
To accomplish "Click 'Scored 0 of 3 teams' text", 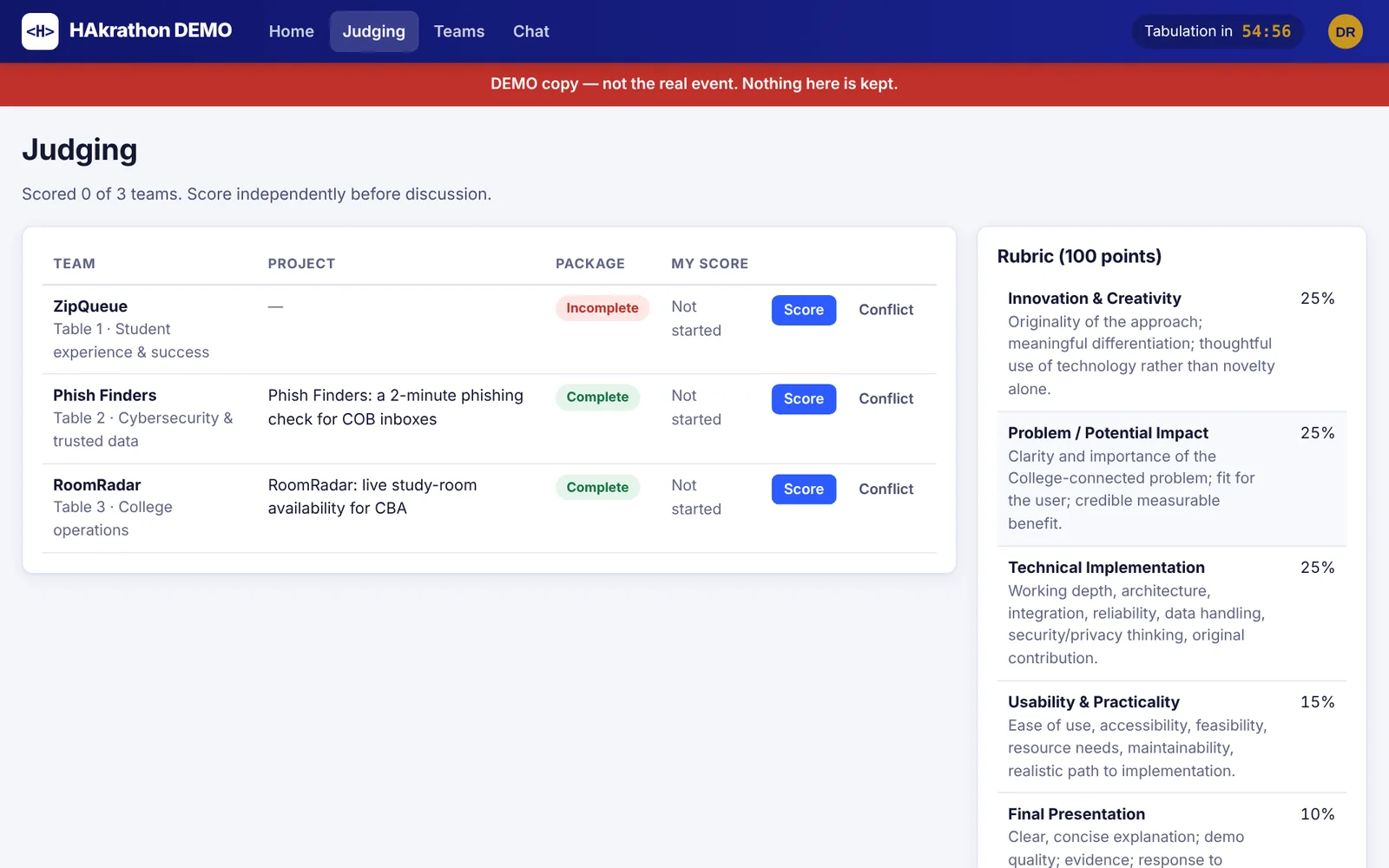I will pos(102,194).
